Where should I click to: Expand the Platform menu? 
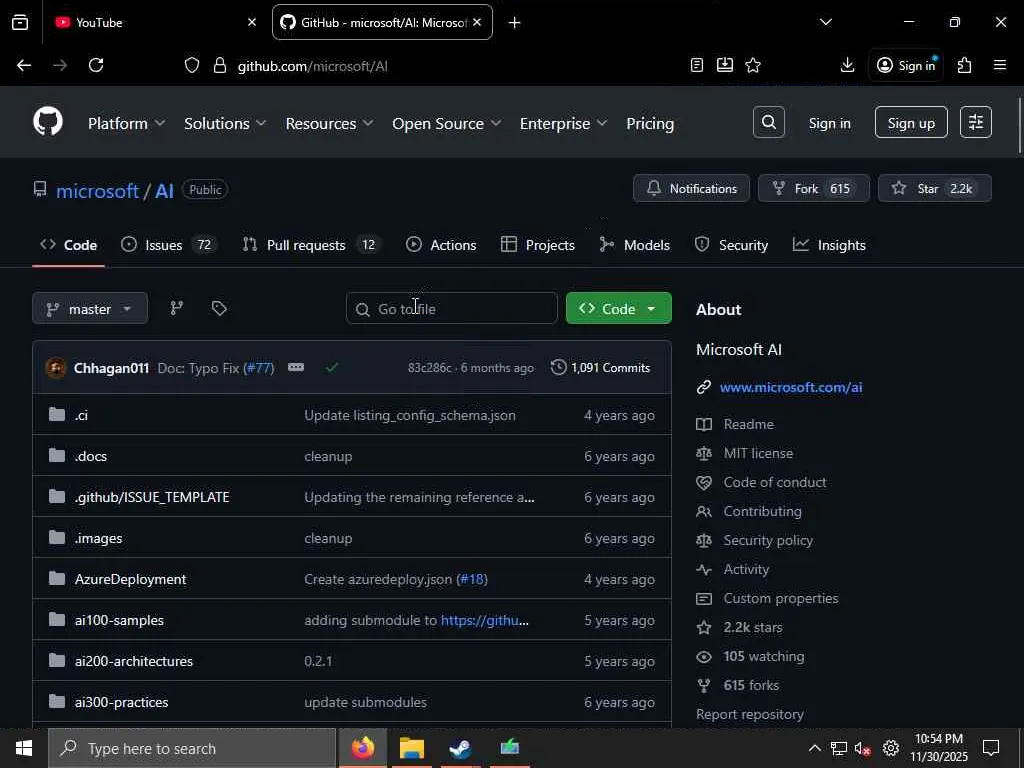[126, 123]
